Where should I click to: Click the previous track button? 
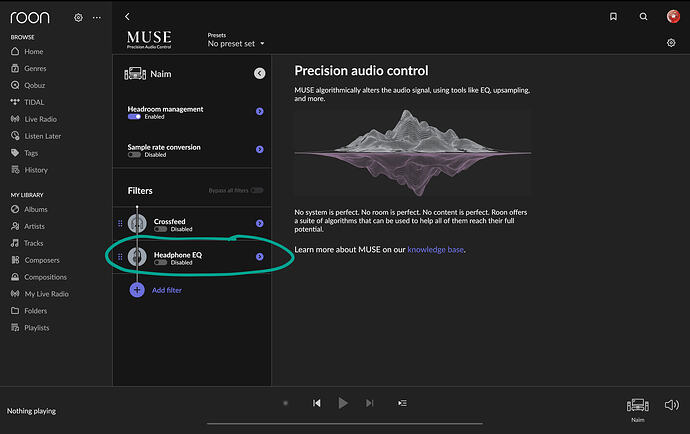pyautogui.click(x=317, y=403)
